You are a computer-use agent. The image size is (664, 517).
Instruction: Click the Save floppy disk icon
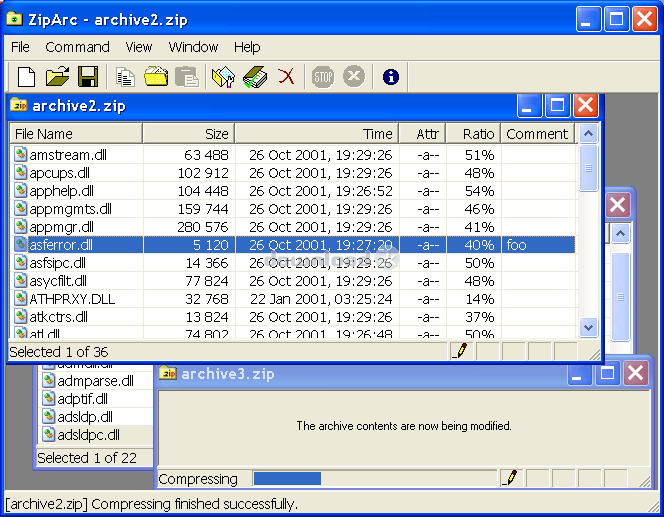click(87, 77)
